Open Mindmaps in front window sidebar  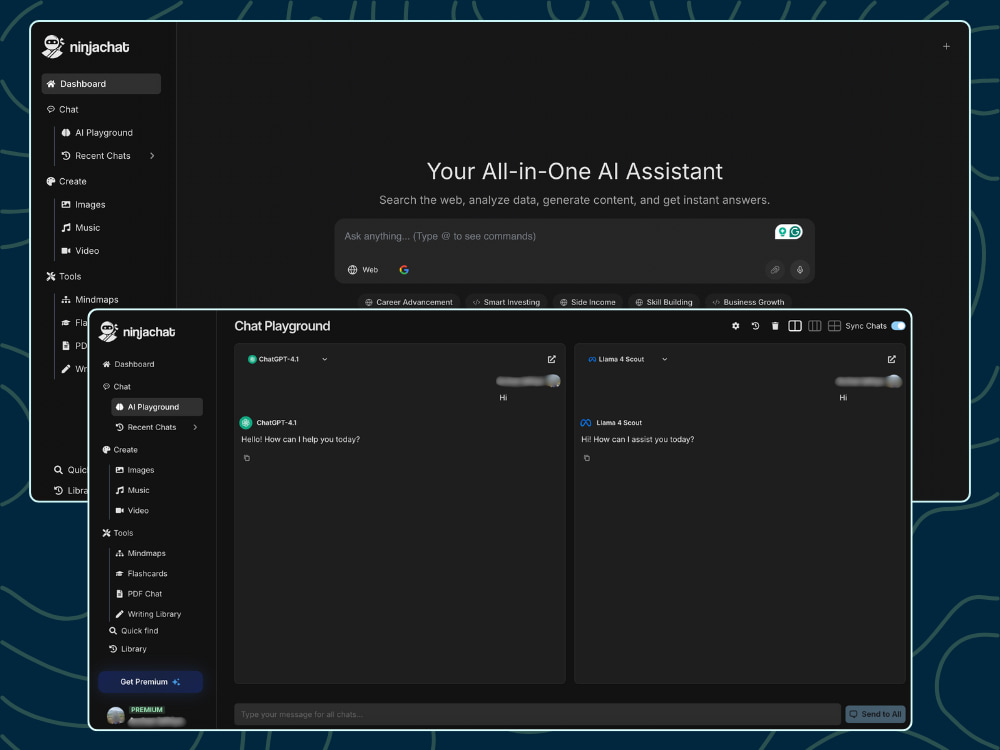[x=140, y=554]
